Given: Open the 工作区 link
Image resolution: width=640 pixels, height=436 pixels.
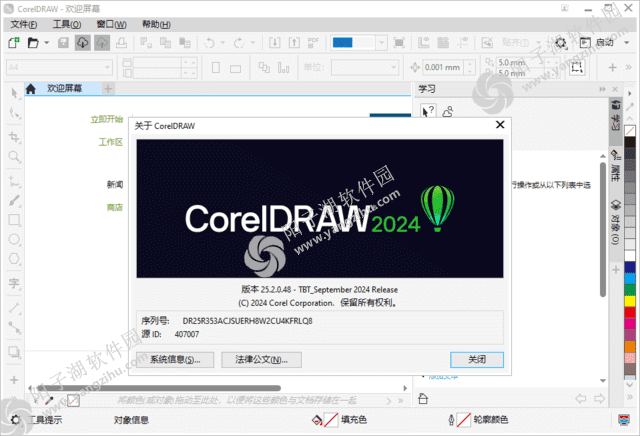Looking at the screenshot, I should click(x=111, y=142).
